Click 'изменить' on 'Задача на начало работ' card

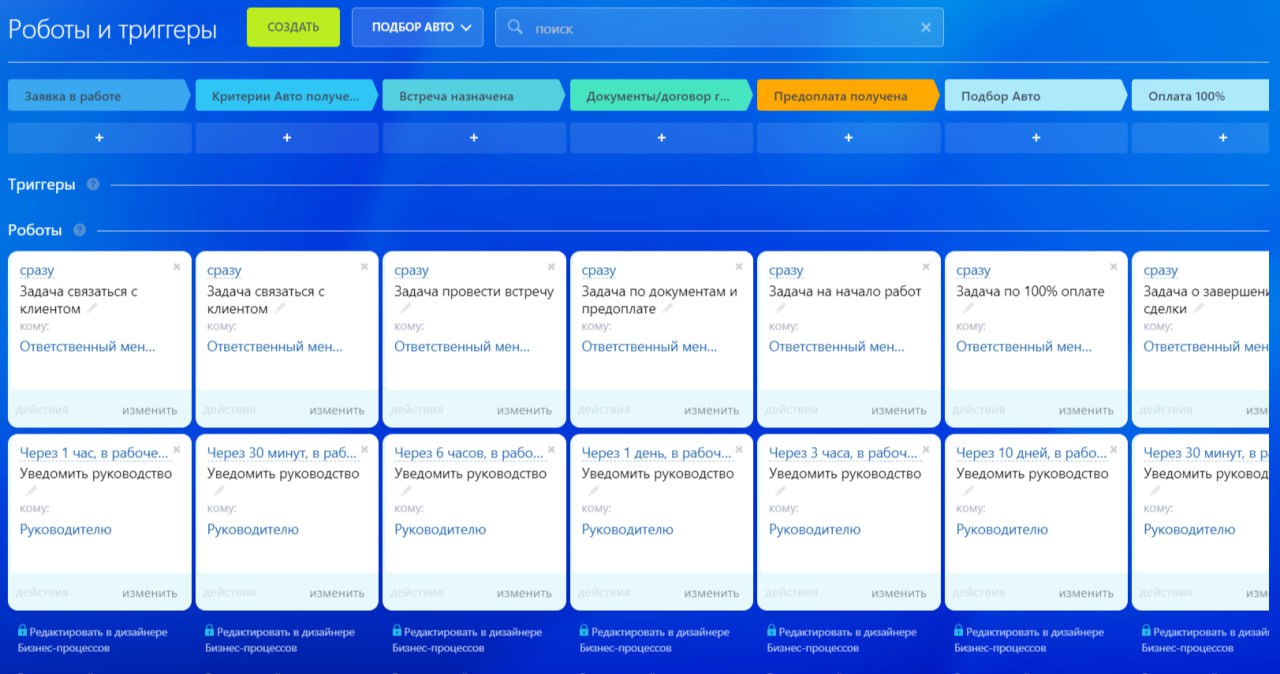coord(898,410)
